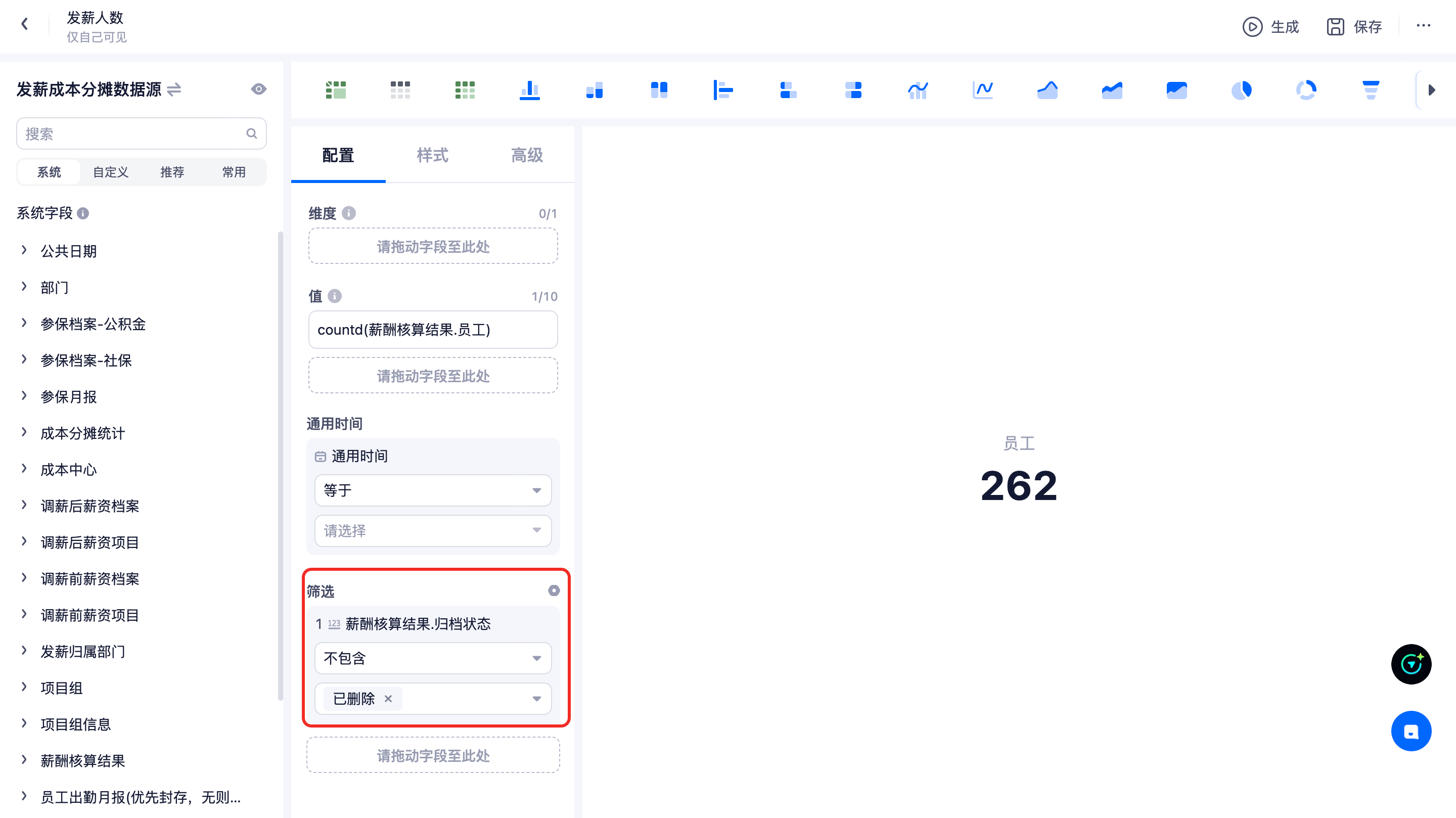Open the 高级 tab
The image size is (1456, 818).
(x=527, y=155)
